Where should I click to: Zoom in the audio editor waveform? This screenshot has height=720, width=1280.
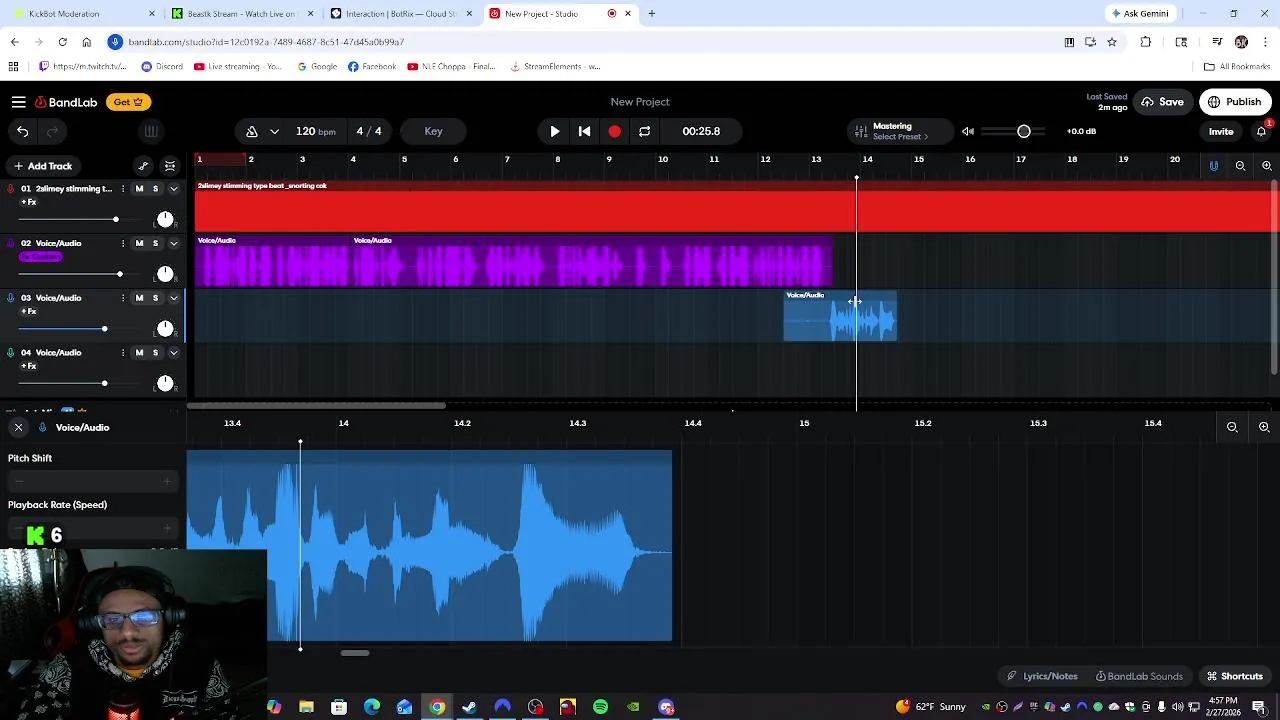click(x=1264, y=427)
